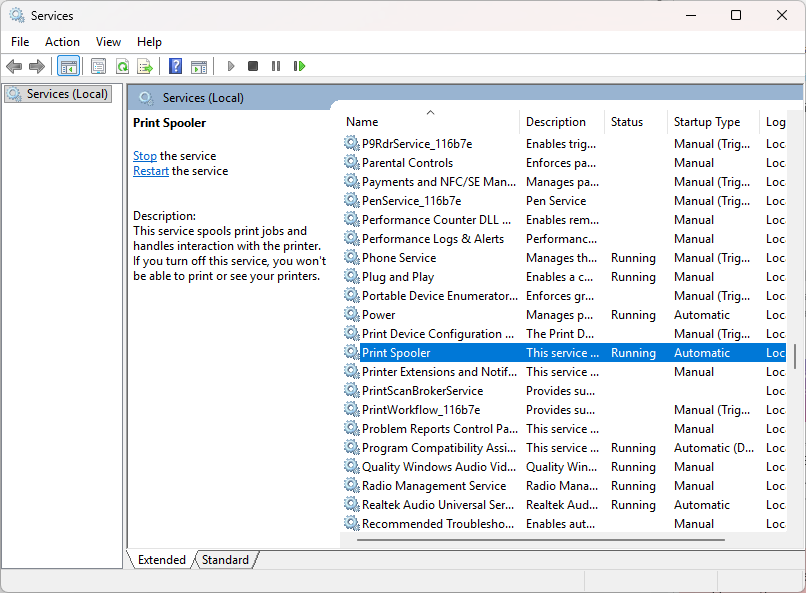Open the Help menu
This screenshot has width=806, height=593.
pyautogui.click(x=149, y=42)
